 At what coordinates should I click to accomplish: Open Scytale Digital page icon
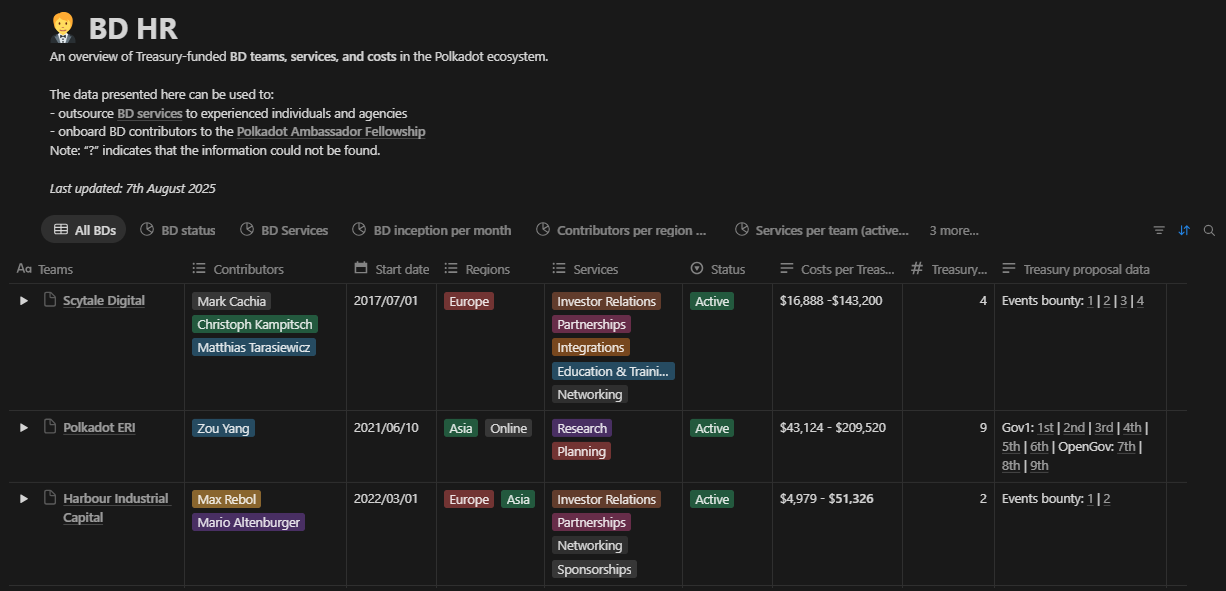coord(50,301)
